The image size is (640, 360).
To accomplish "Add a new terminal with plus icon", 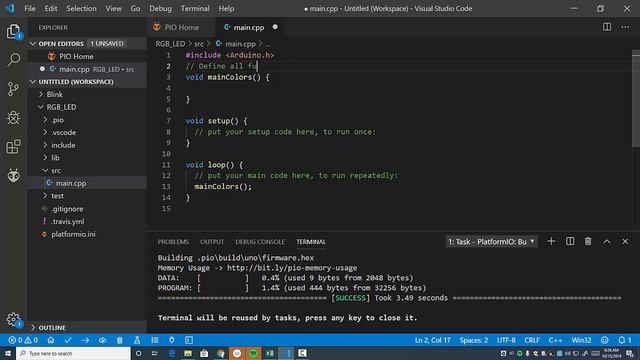I will point(551,242).
